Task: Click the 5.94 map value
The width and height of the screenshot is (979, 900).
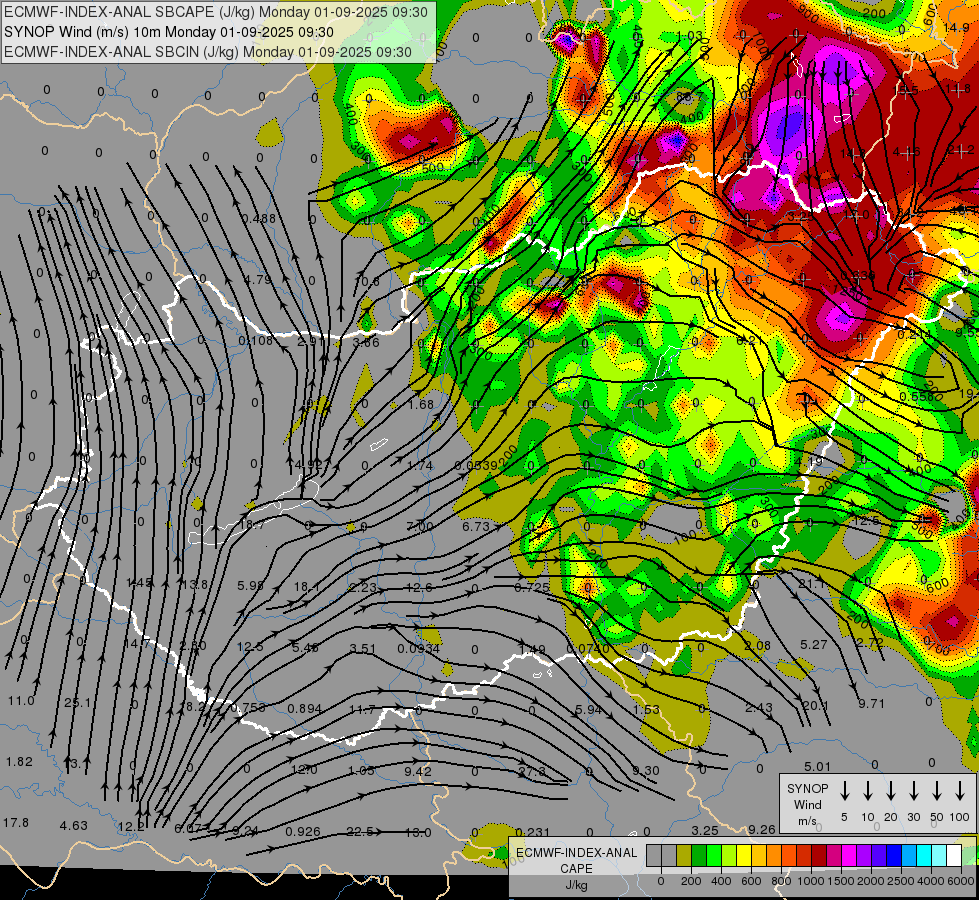Action: click(588, 710)
